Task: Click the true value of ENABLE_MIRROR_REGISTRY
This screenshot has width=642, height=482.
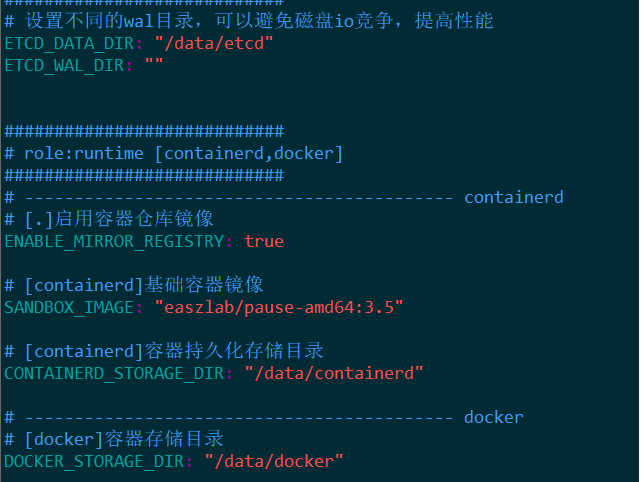Action: tap(264, 241)
